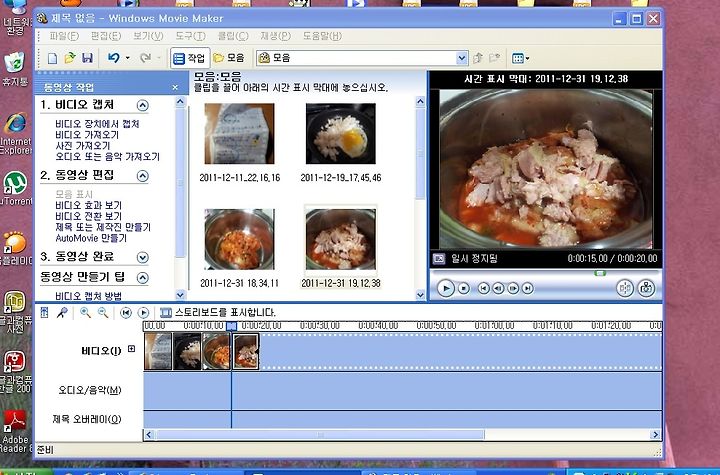Select the 2011-12-31 18,34,11 clip thumbnail

coord(239,239)
